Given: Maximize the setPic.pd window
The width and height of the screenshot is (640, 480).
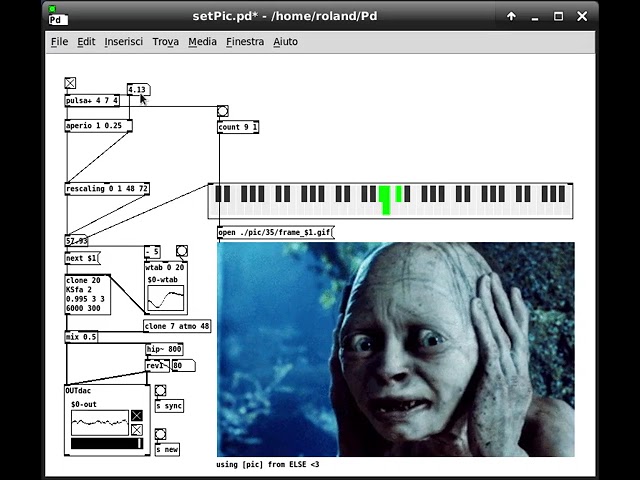Looking at the screenshot, I should [558, 16].
